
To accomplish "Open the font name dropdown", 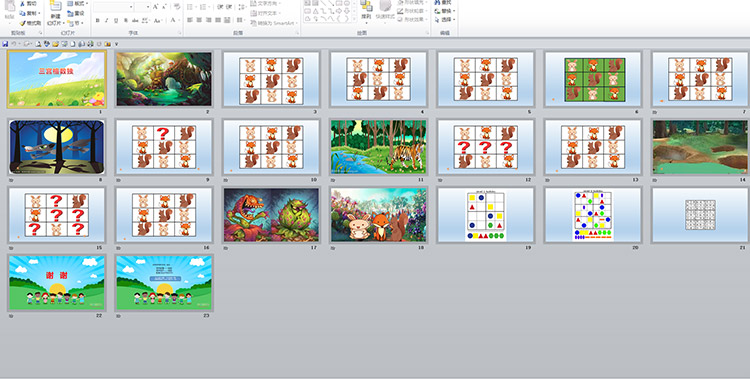I will click(113, 7).
